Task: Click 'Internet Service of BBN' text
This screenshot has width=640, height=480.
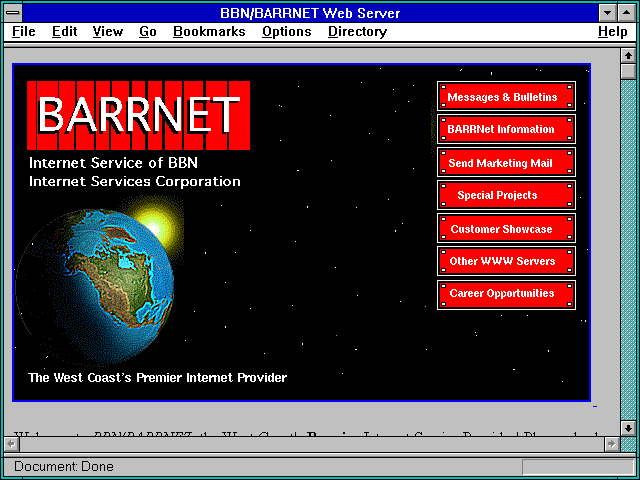Action: tap(113, 163)
